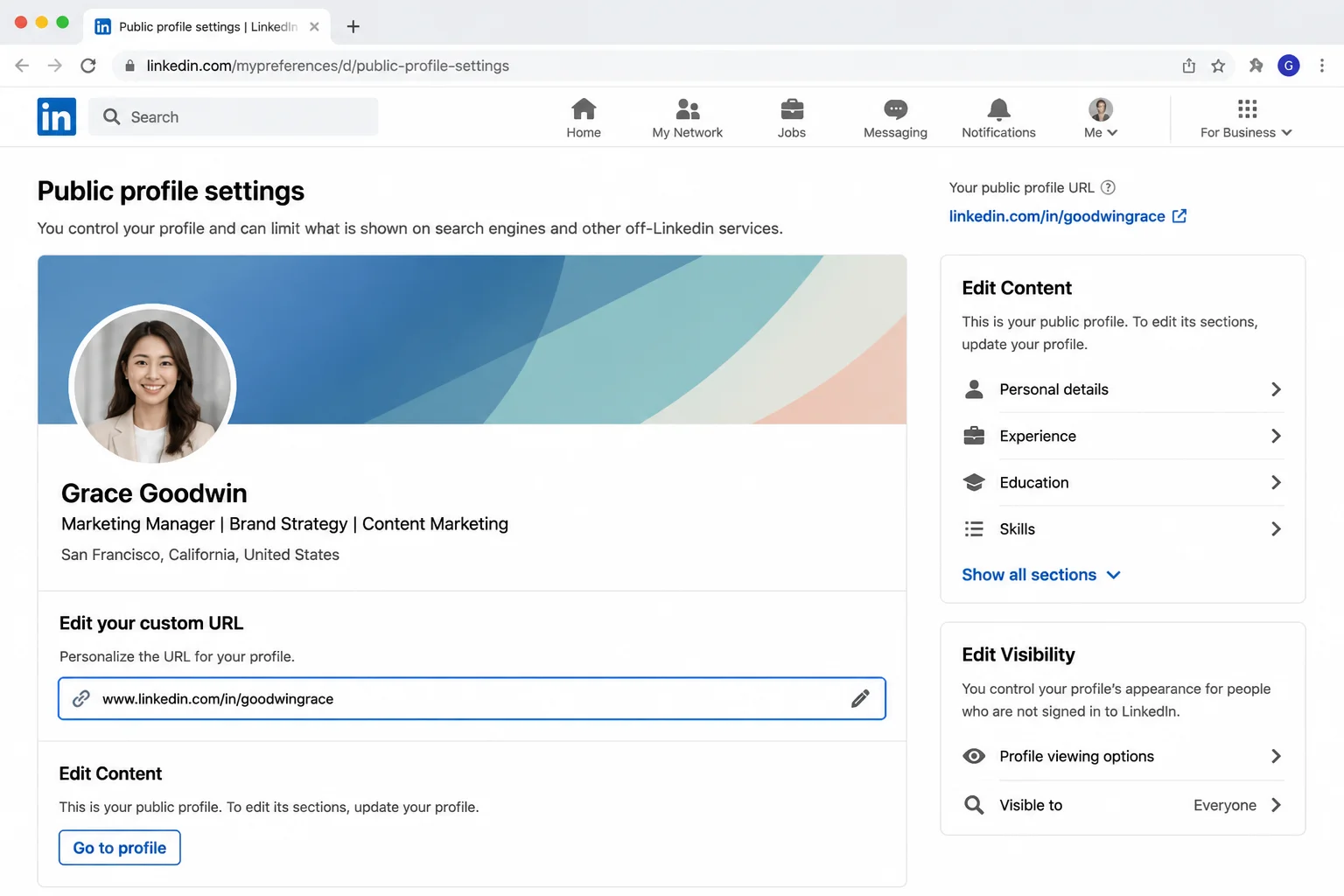Click the LinkedIn favicon on the browser tab

(x=102, y=26)
